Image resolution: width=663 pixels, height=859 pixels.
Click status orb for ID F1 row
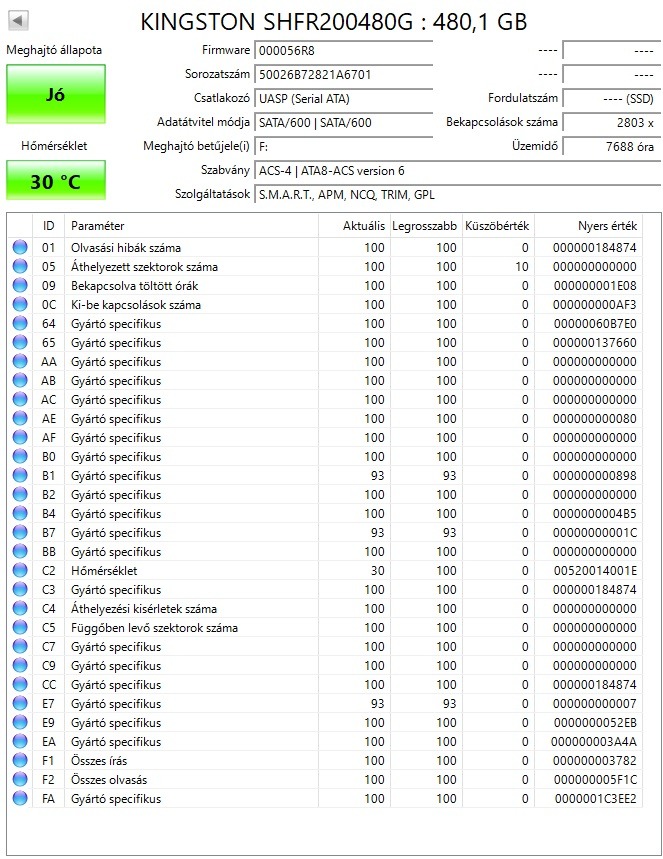[20, 760]
